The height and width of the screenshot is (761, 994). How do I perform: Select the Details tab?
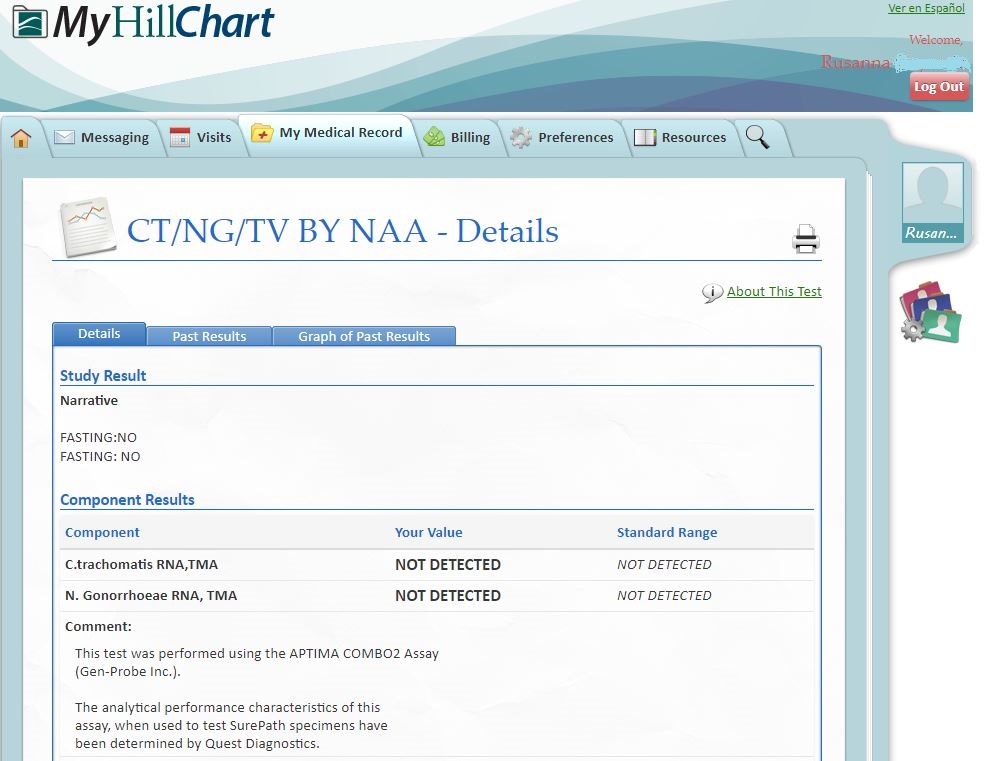[99, 334]
